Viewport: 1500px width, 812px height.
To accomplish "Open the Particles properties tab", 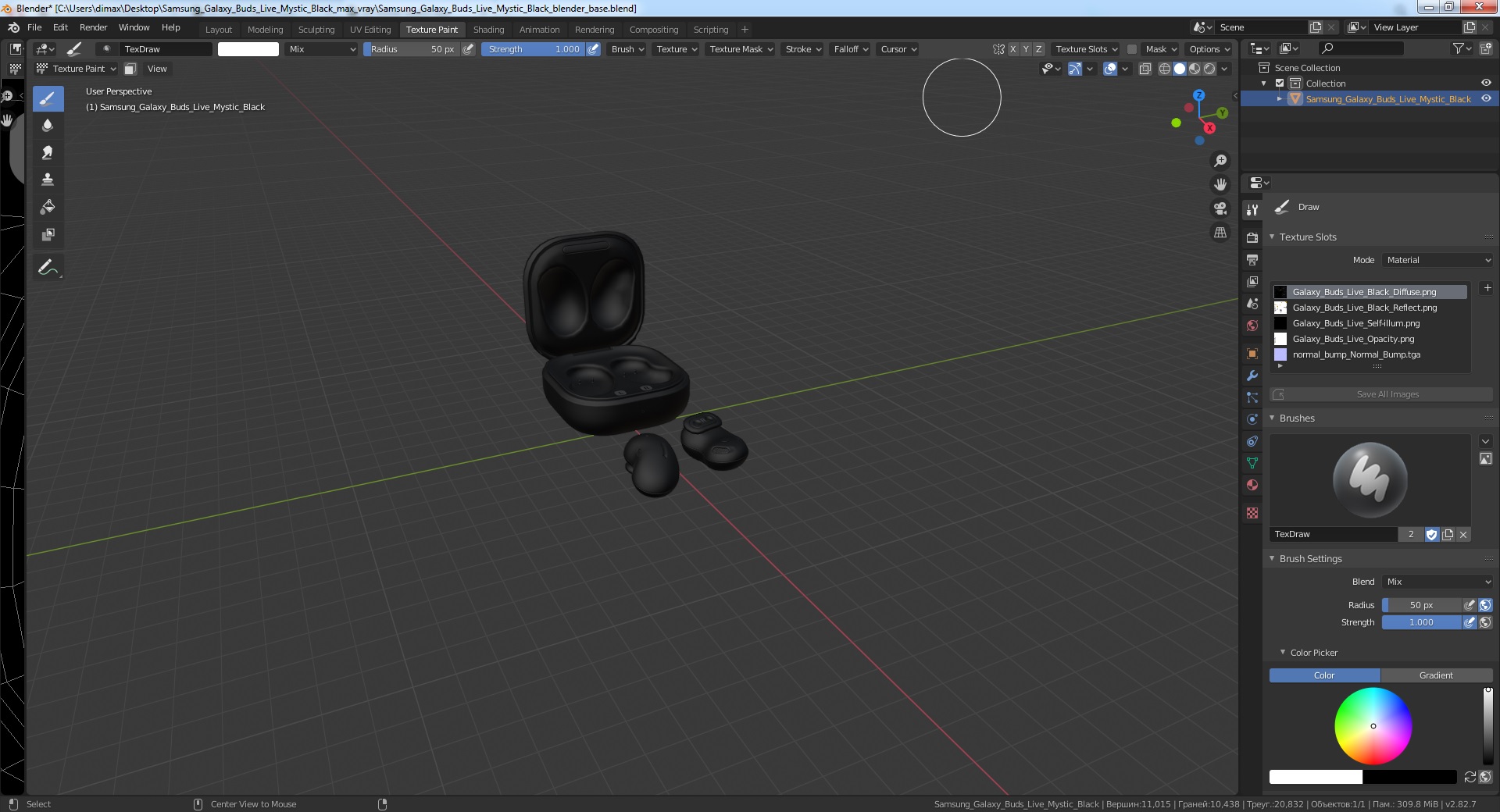I will [x=1252, y=397].
